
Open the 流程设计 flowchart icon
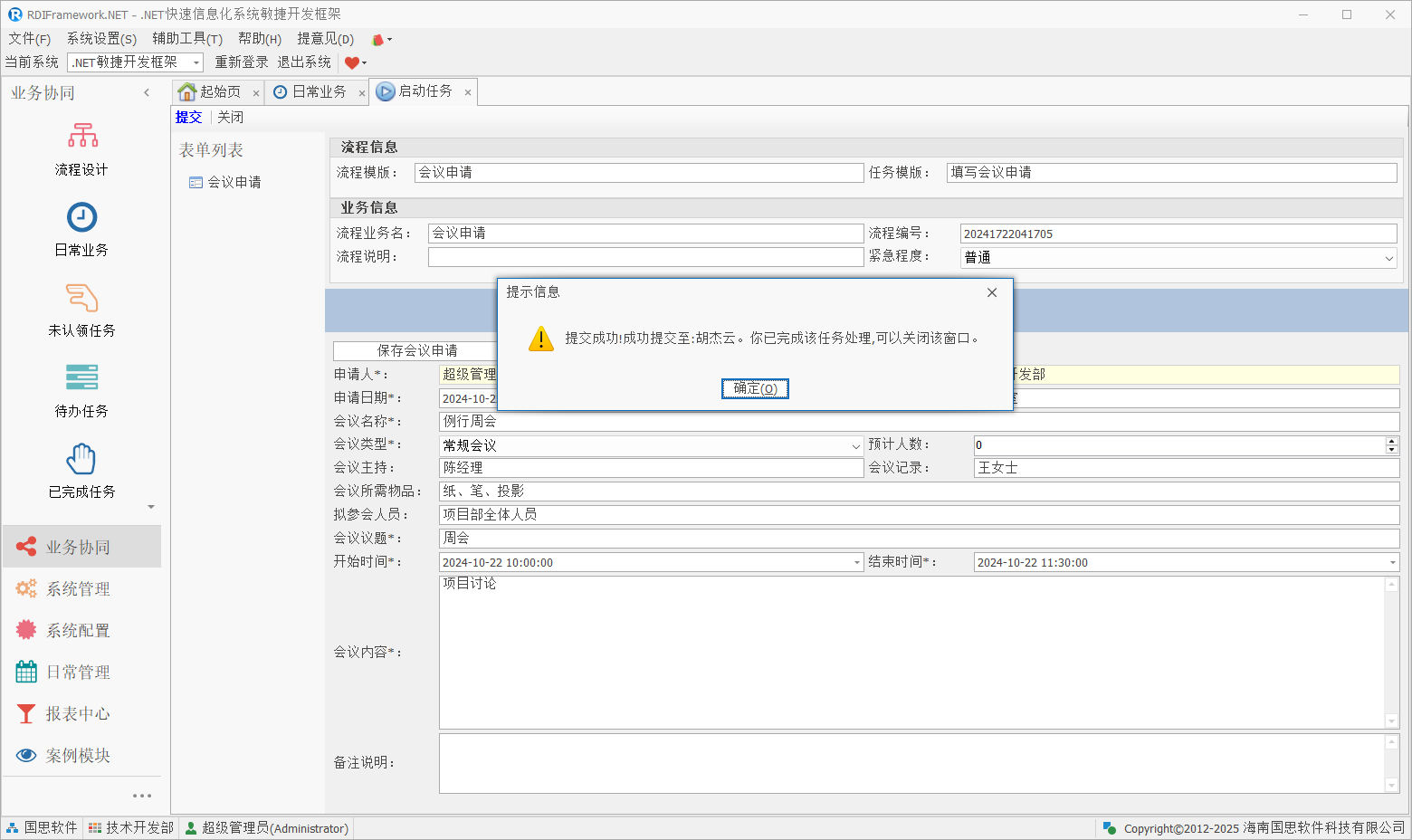click(82, 137)
